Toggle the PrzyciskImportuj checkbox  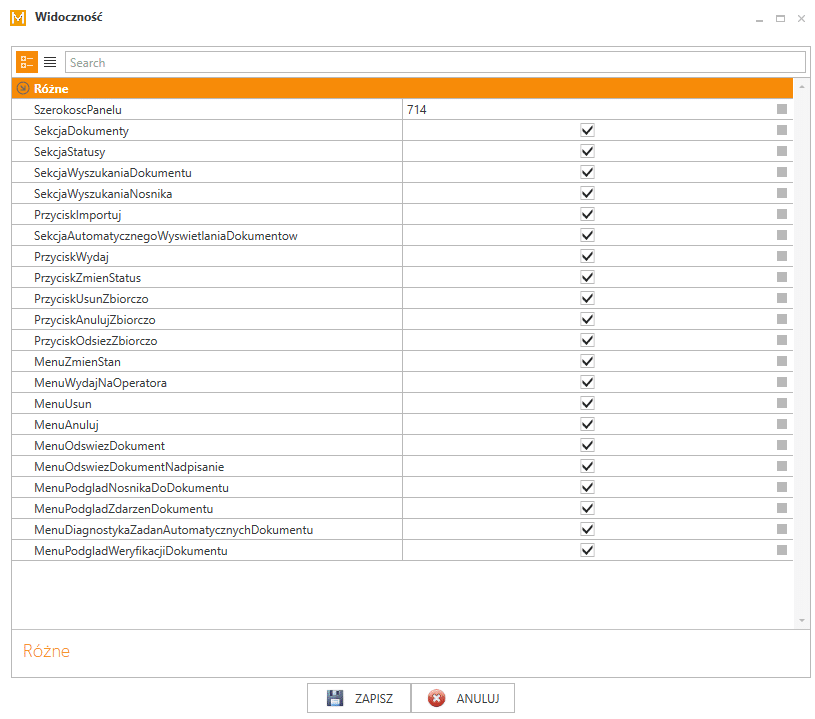tap(587, 214)
